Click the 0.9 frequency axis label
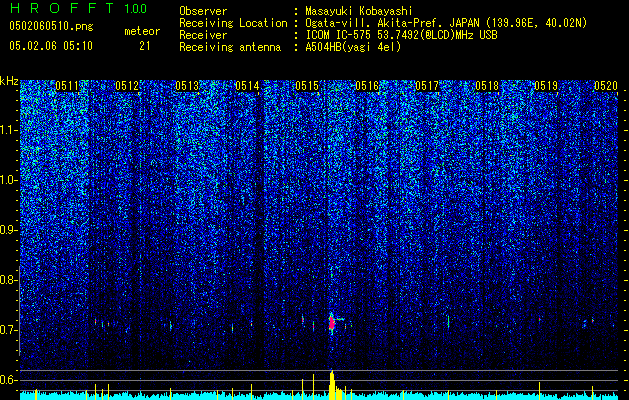629x400 pixels. pyautogui.click(x=8, y=230)
